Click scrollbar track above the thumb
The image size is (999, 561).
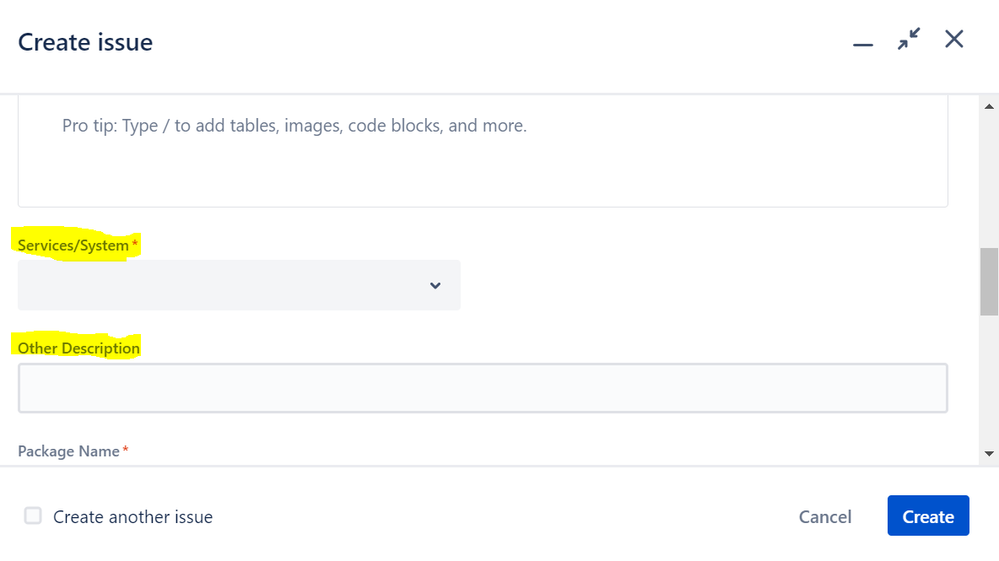[989, 180]
